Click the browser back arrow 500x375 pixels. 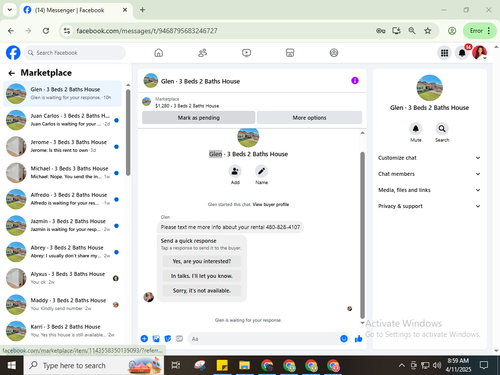pos(11,31)
